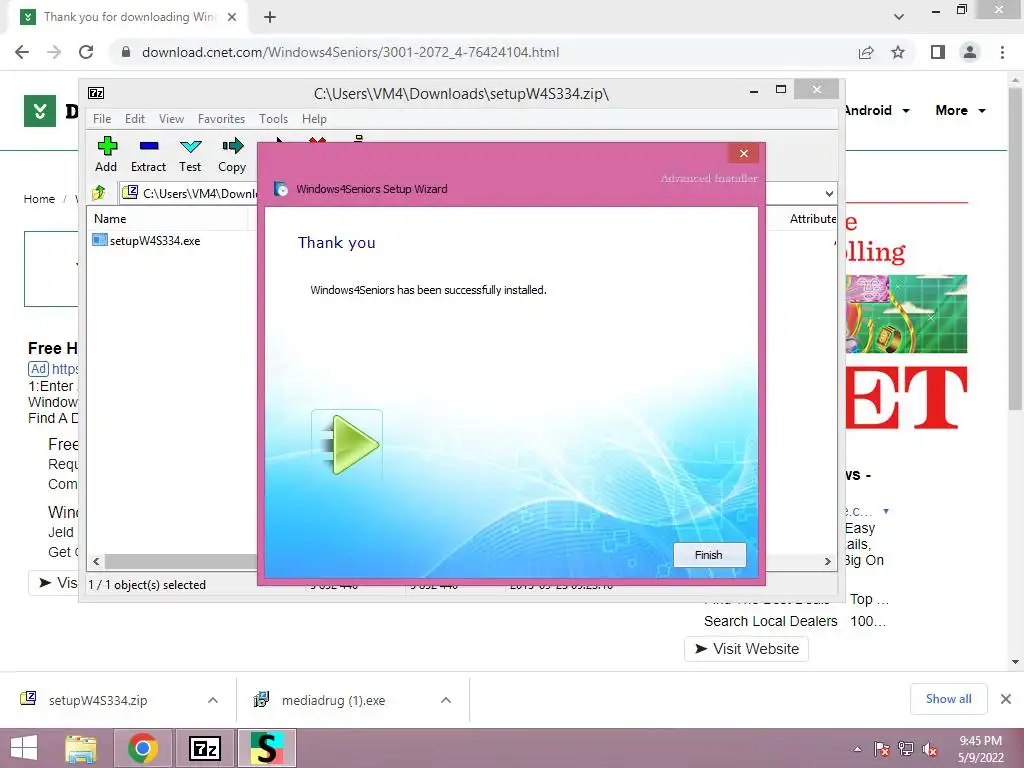Click the share page icon in Chrome
Viewport: 1024px width, 768px height.
[x=866, y=52]
